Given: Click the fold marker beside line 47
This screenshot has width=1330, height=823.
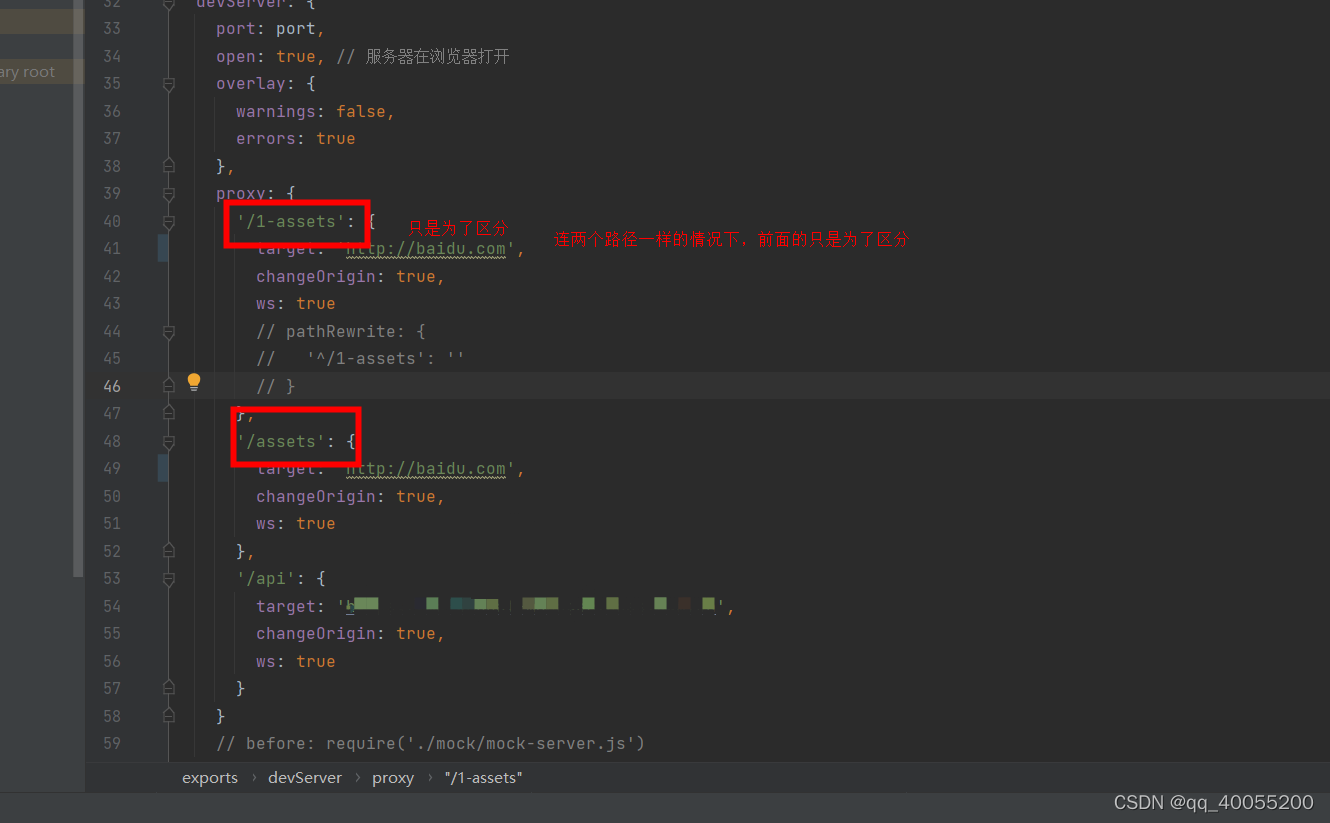Looking at the screenshot, I should pyautogui.click(x=168, y=413).
